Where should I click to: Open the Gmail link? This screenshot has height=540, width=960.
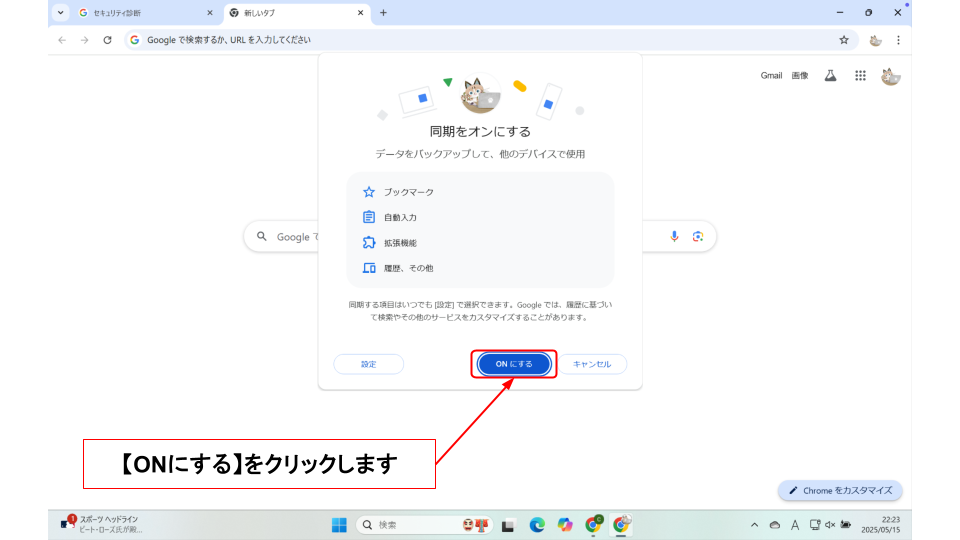[771, 76]
